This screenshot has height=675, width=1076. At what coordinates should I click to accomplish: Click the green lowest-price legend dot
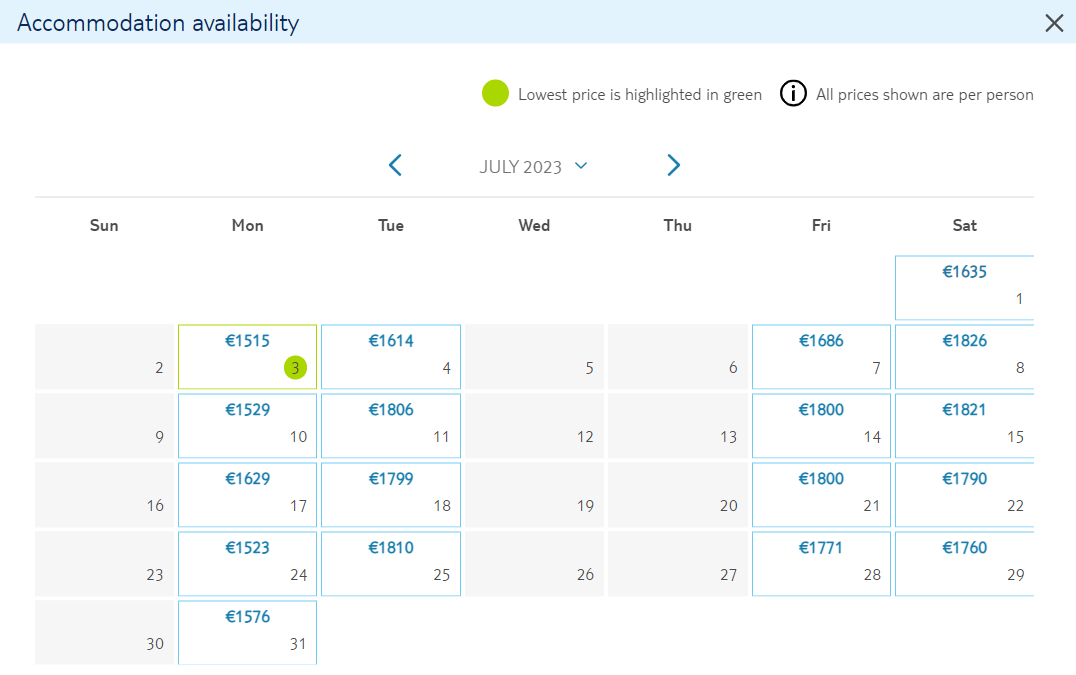tap(495, 93)
